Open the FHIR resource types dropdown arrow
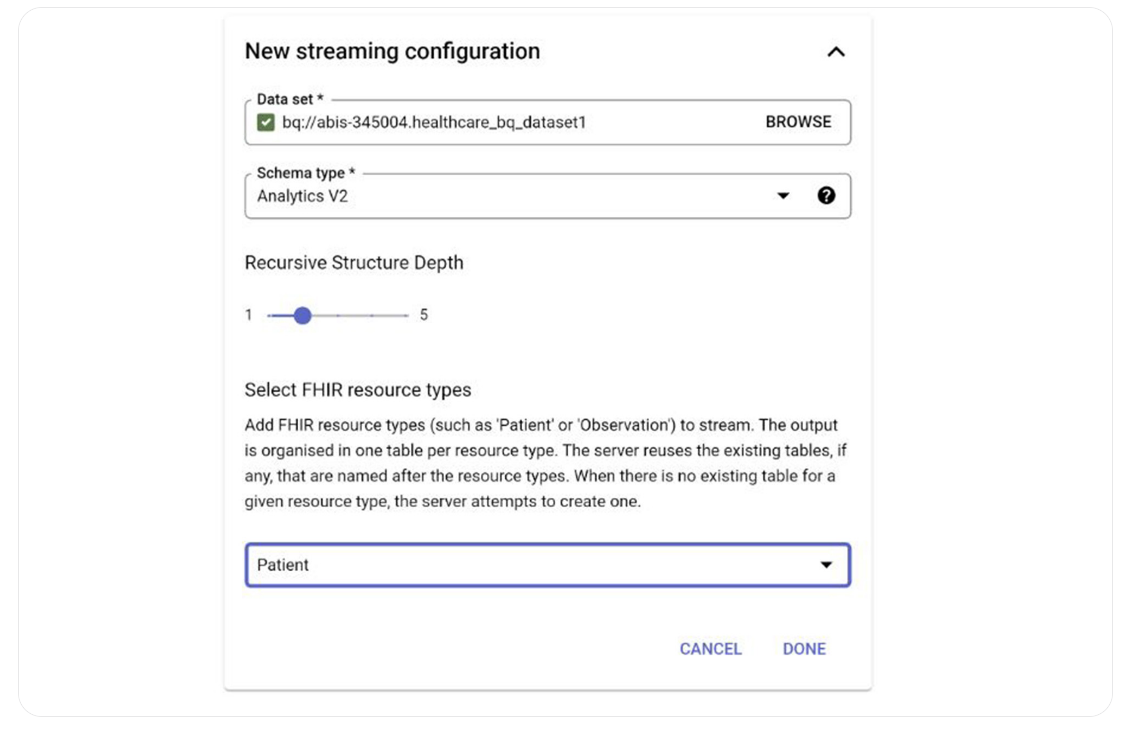 (x=826, y=565)
